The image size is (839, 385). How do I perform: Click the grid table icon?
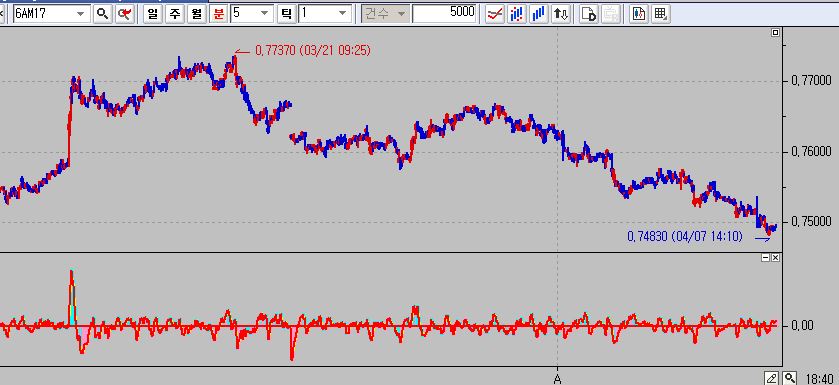pos(660,14)
